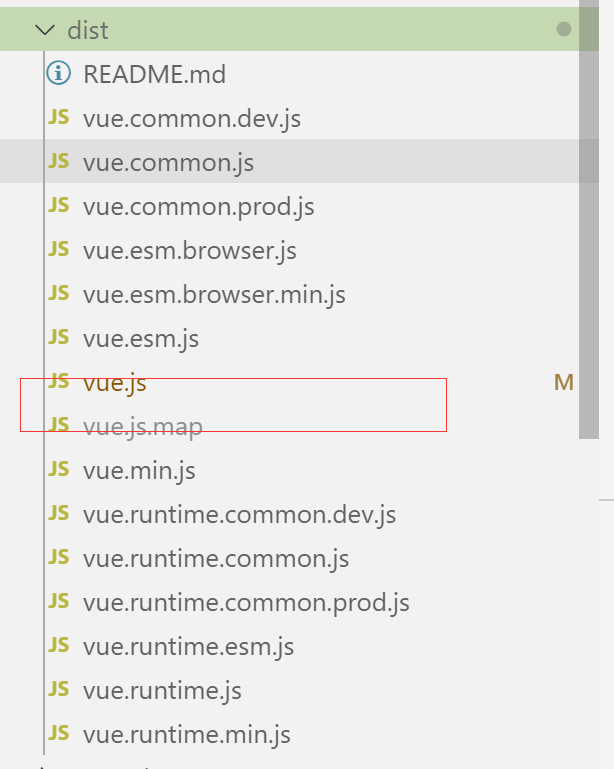Select vue.runtime.common.prod.js file
Image resolution: width=614 pixels, height=769 pixels.
[x=246, y=602]
